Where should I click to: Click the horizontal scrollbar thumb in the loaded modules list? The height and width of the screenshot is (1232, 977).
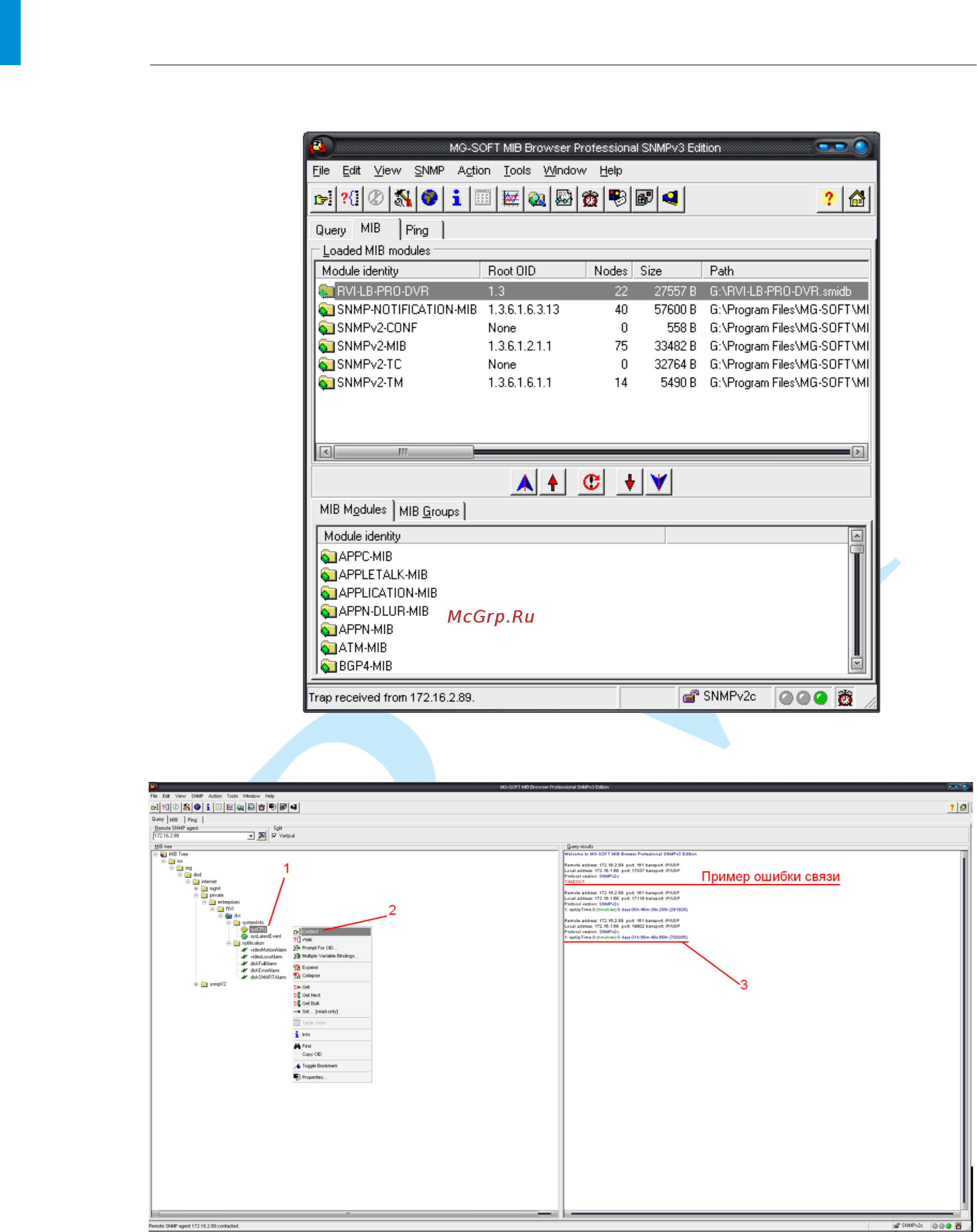point(403,452)
